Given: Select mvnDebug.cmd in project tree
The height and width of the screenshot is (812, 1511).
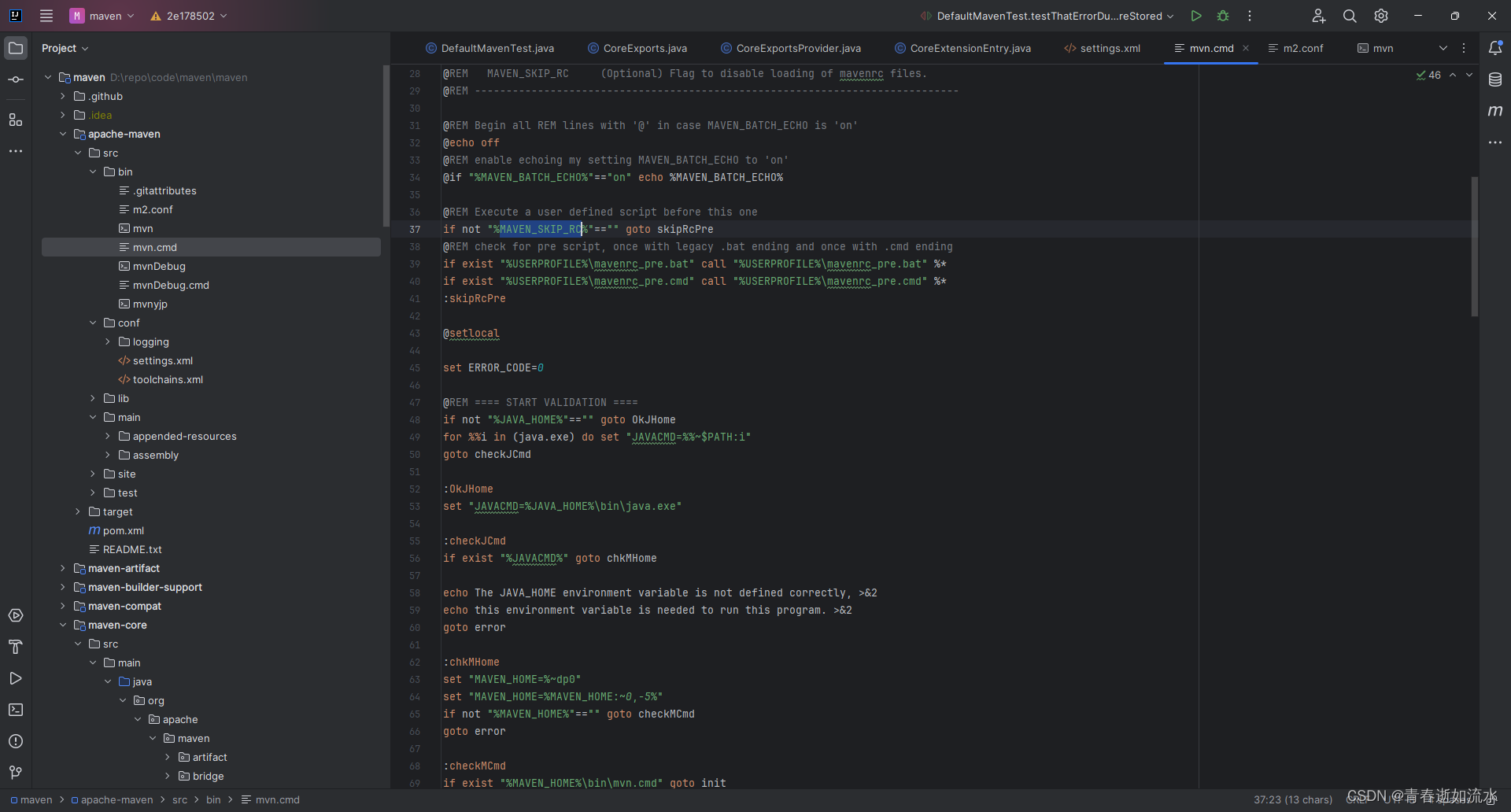Looking at the screenshot, I should tap(171, 285).
